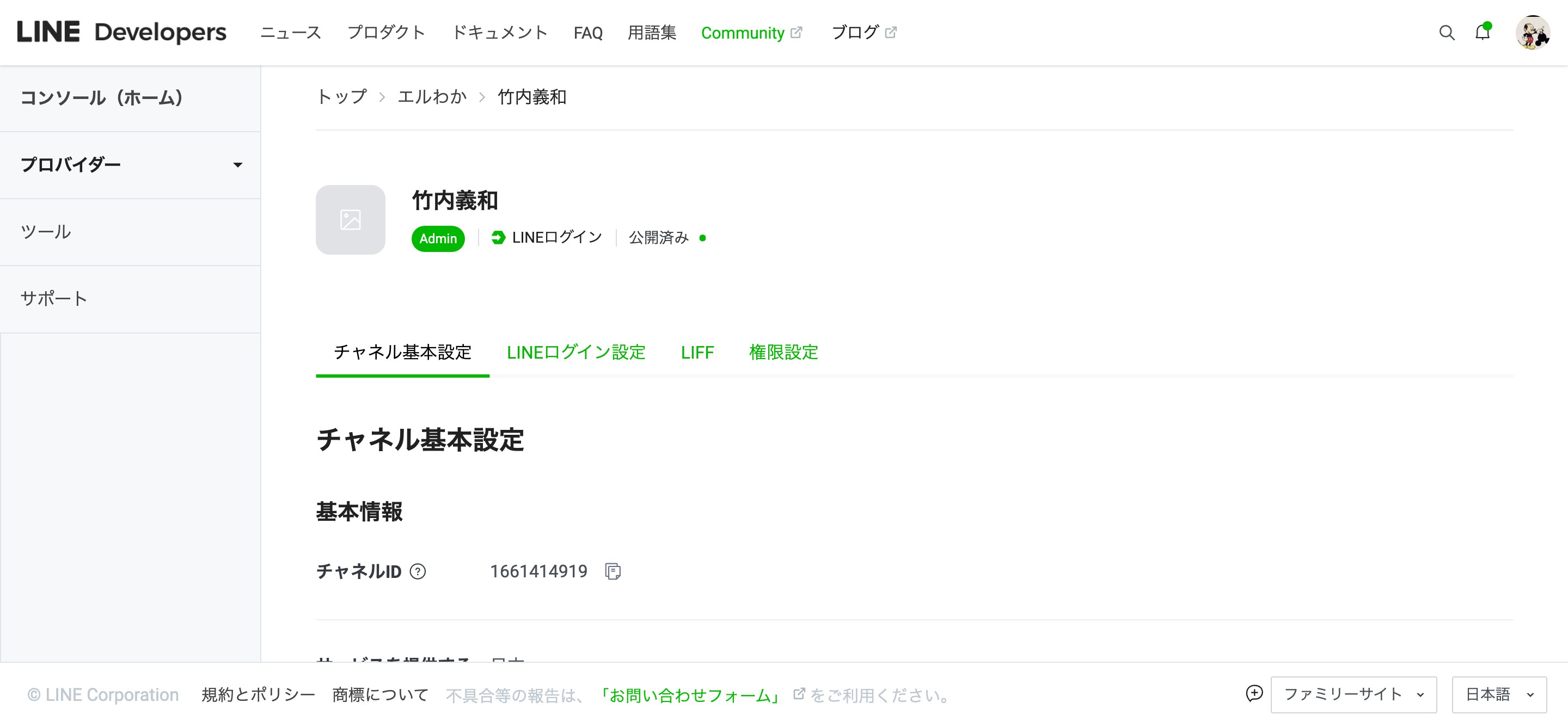This screenshot has height=727, width=1568.
Task: Open ニュース in the top navigation
Action: click(x=290, y=32)
